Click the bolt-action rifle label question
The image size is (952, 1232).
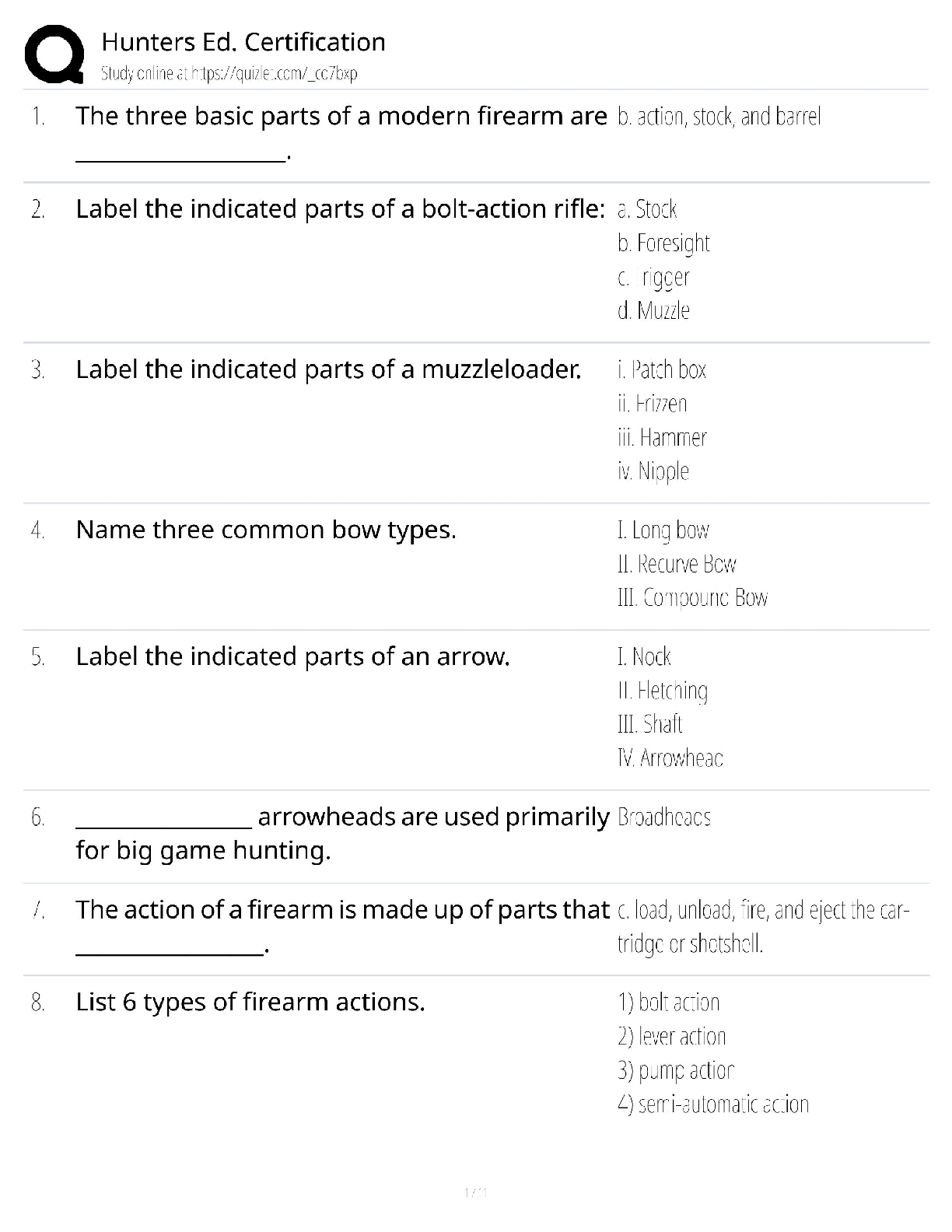[x=340, y=209]
